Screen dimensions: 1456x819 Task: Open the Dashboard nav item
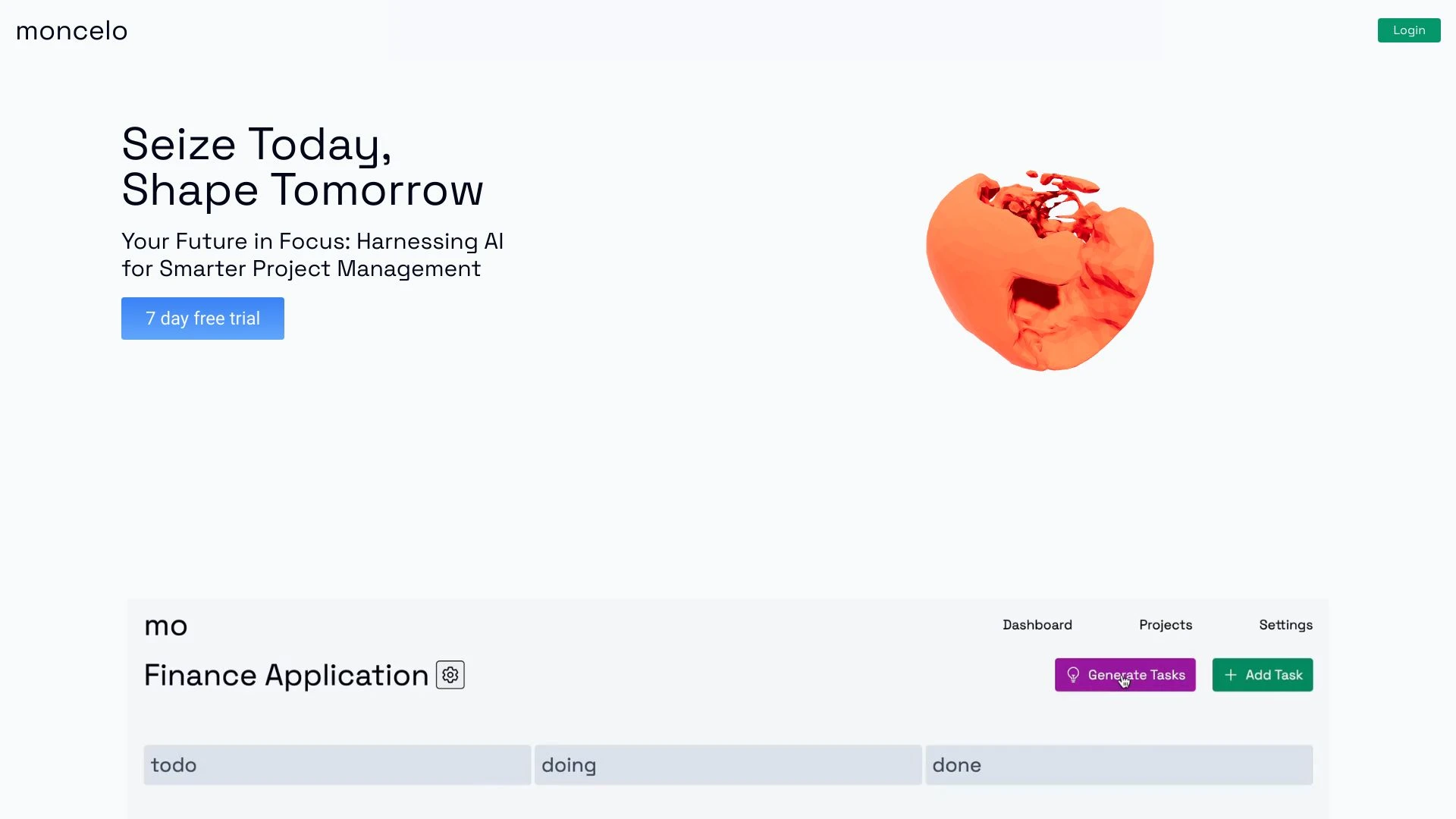point(1037,625)
